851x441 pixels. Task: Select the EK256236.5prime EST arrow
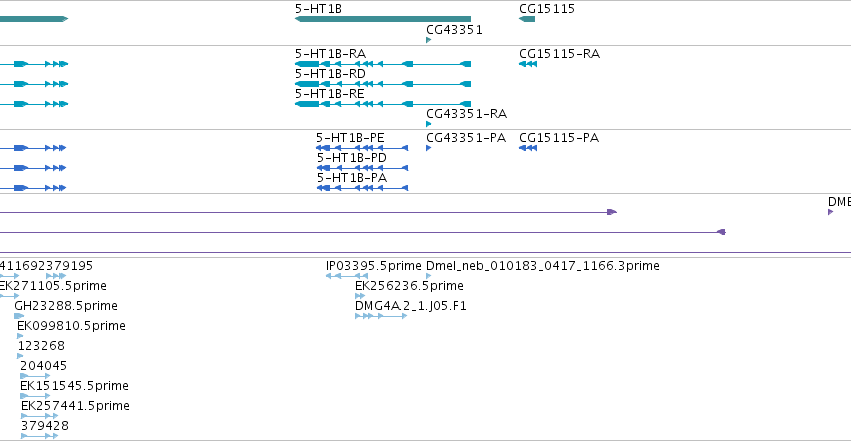(x=360, y=296)
